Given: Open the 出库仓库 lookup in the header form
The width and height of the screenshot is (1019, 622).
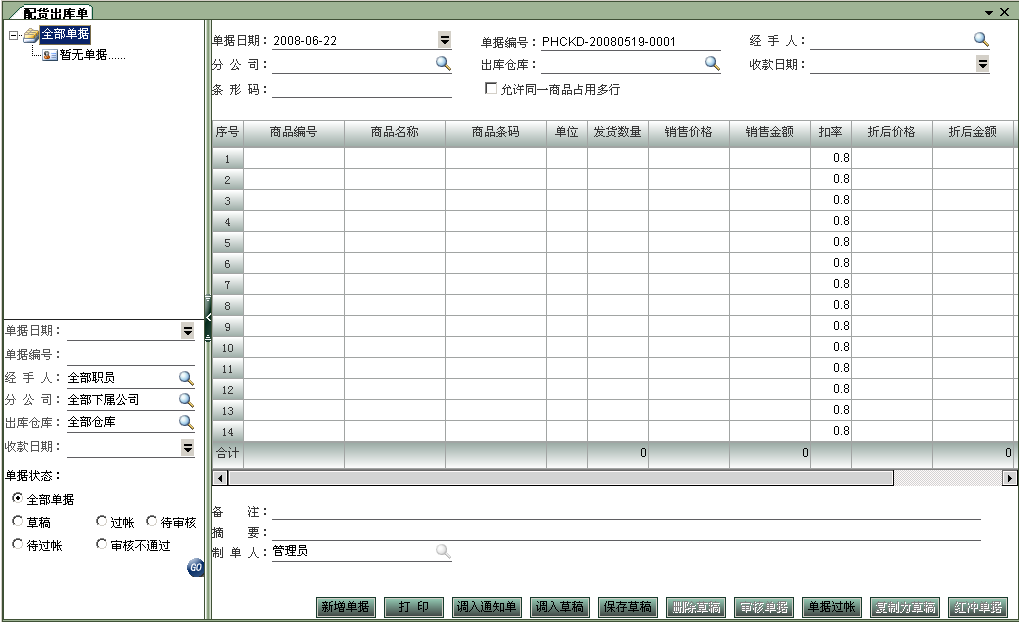Looking at the screenshot, I should (711, 63).
